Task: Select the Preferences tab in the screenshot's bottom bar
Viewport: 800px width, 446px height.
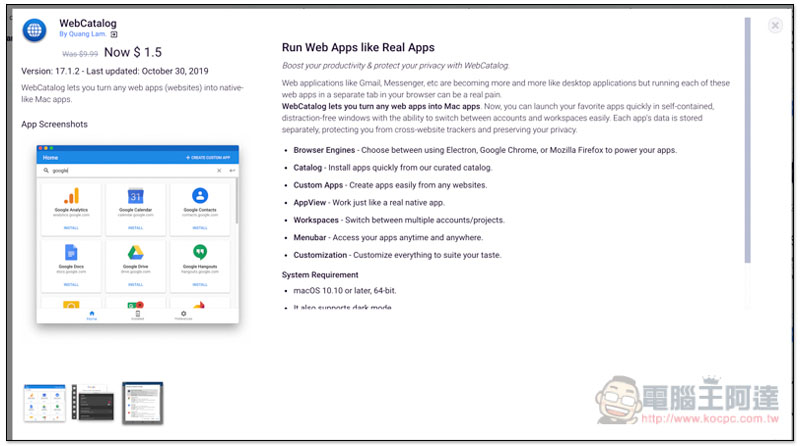Action: coord(184,315)
